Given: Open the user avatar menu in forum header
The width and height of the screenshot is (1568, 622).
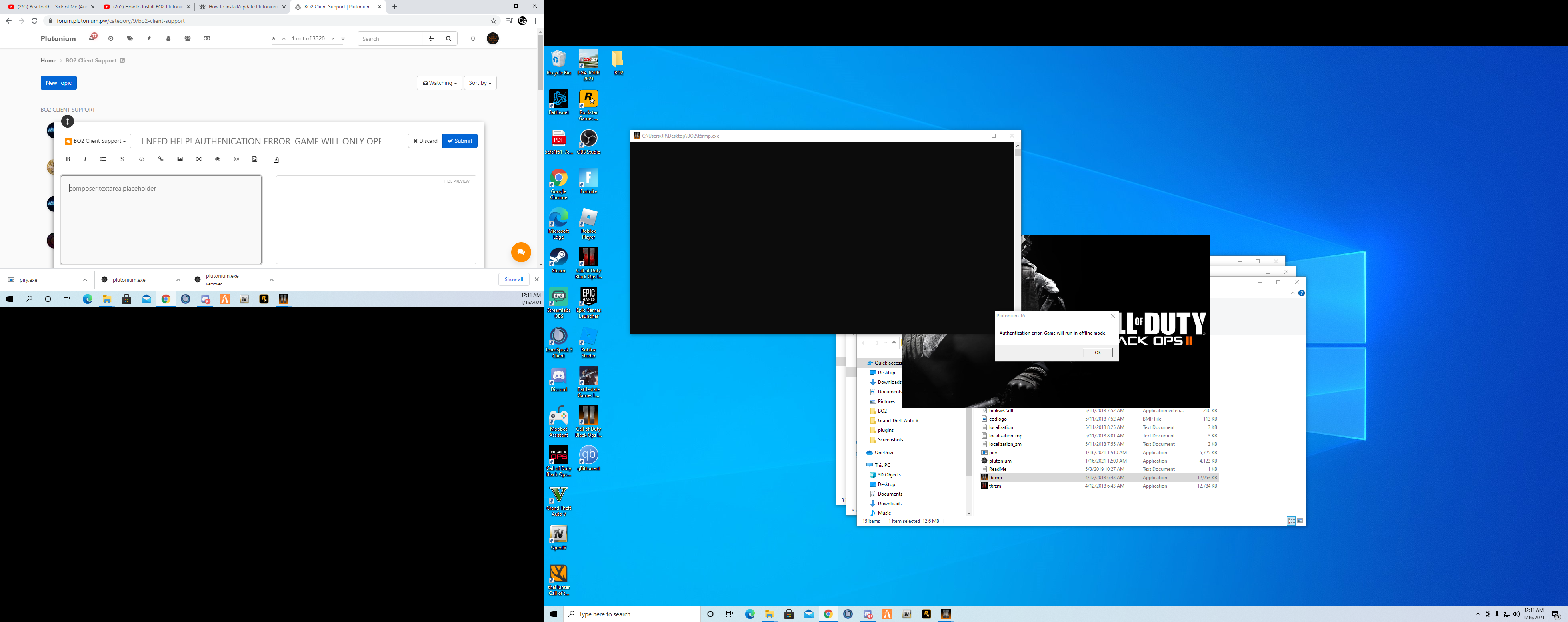Looking at the screenshot, I should pyautogui.click(x=493, y=38).
